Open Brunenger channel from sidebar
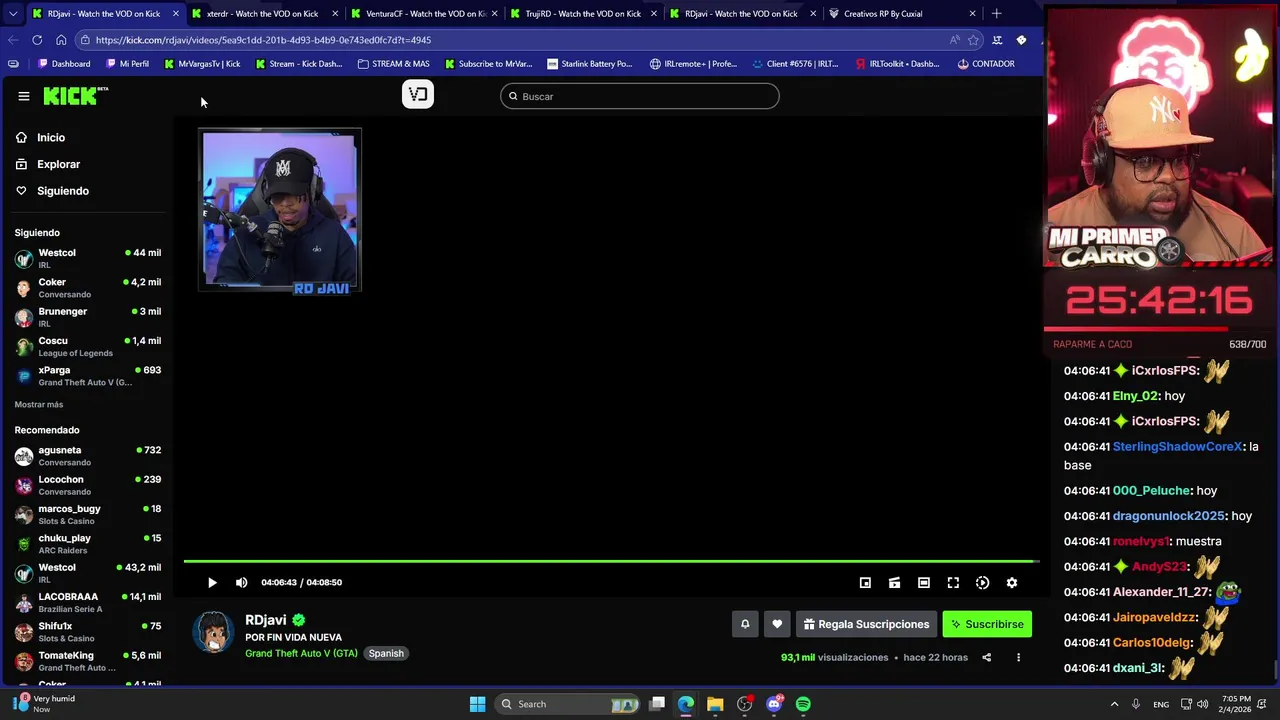 pyautogui.click(x=88, y=317)
